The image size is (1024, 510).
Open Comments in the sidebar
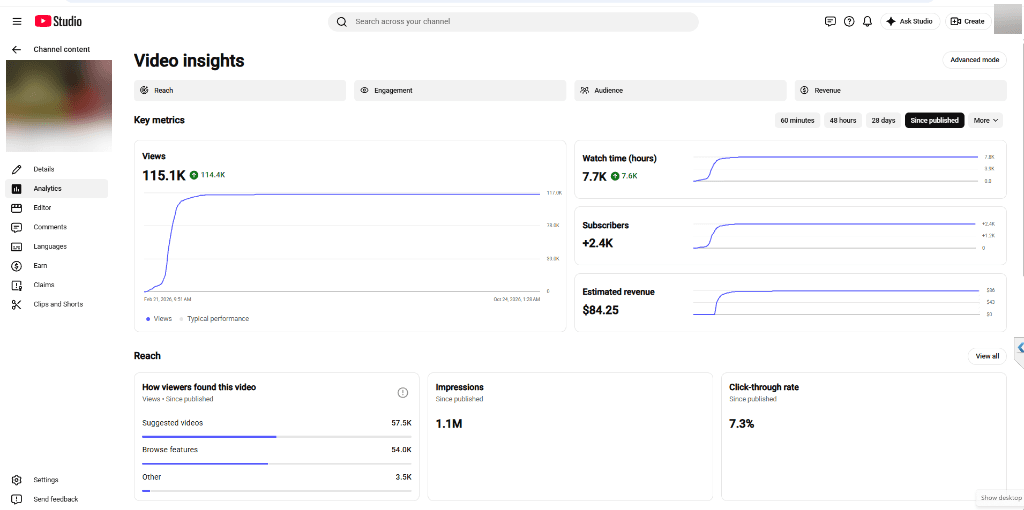(x=57, y=227)
